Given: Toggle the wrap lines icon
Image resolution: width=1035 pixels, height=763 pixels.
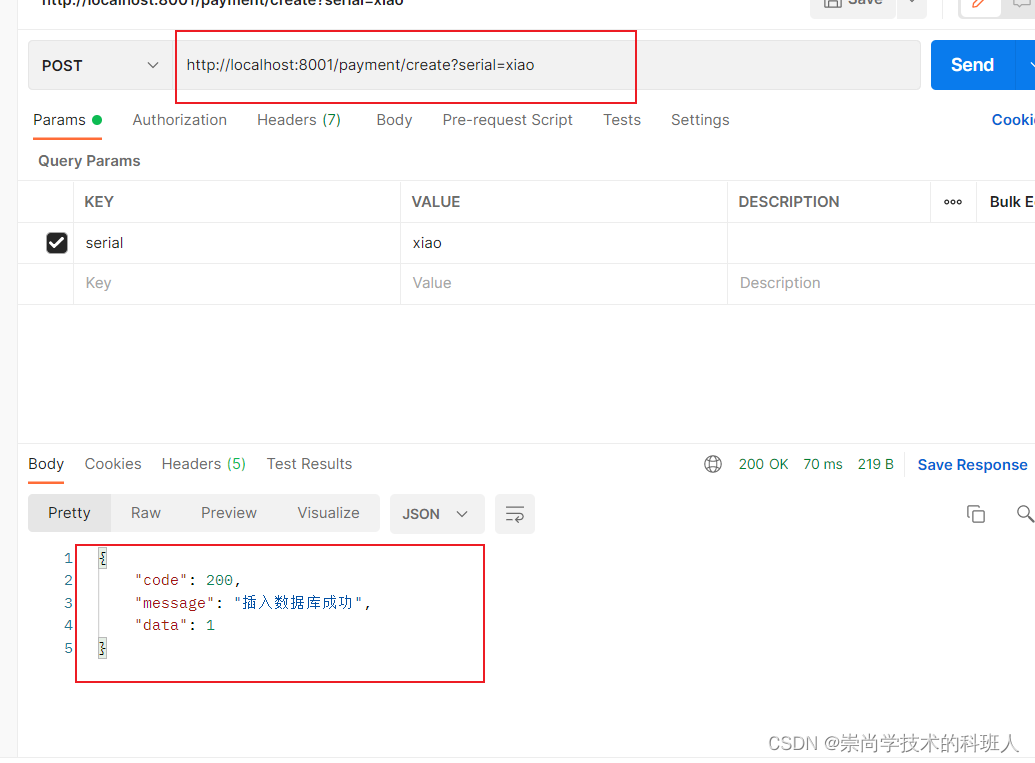Looking at the screenshot, I should pos(515,514).
